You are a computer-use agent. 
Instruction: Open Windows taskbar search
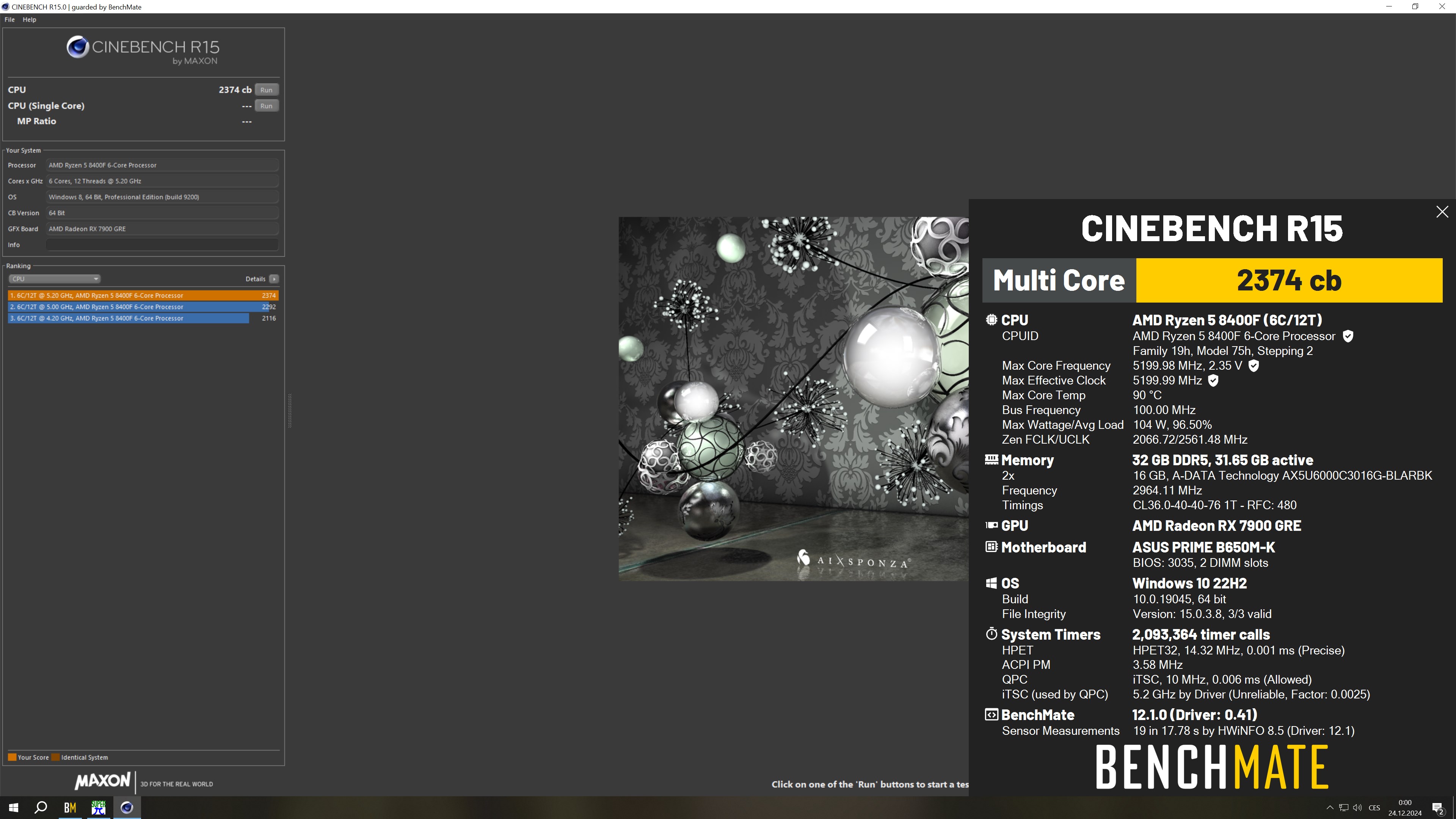click(41, 808)
